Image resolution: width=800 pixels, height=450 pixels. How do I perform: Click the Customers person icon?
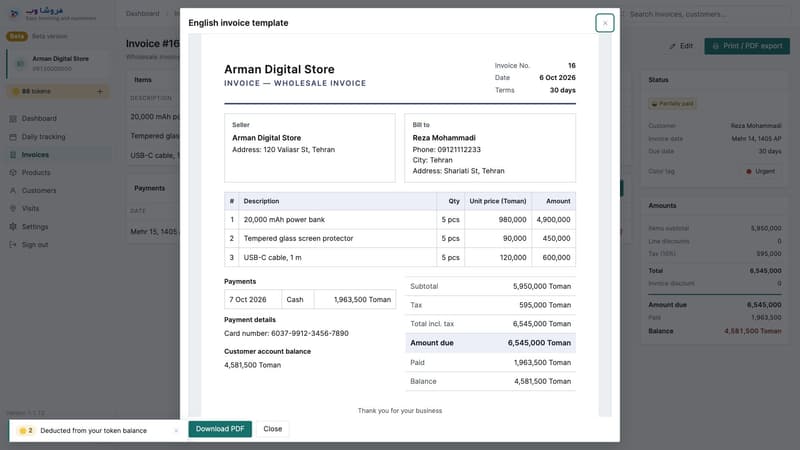pos(13,190)
